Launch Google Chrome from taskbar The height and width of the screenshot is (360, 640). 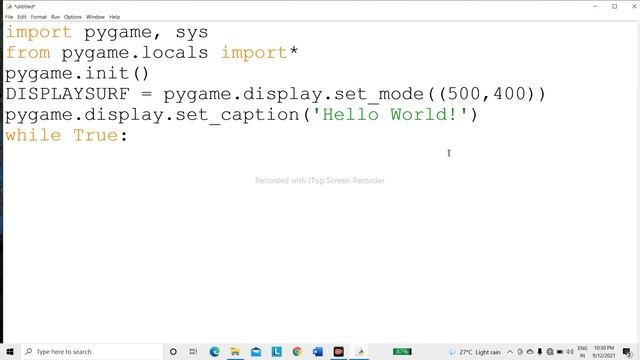(x=297, y=351)
